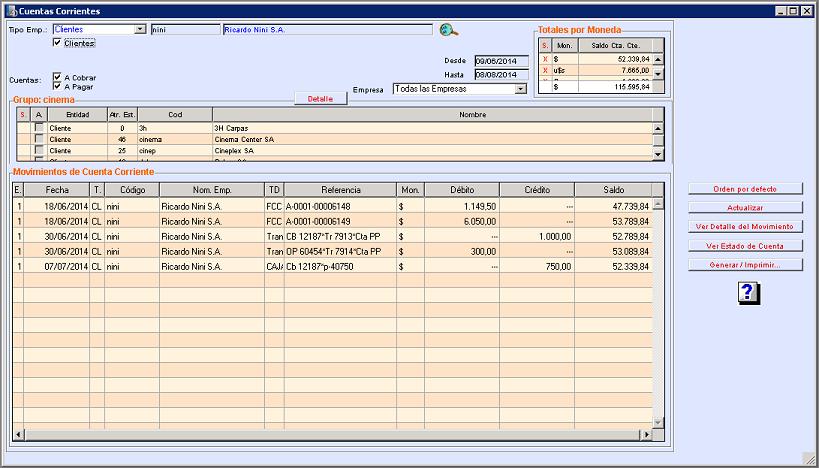Viewport: 819px width, 468px height.
Task: Click the Hasta date field
Action: click(501, 75)
